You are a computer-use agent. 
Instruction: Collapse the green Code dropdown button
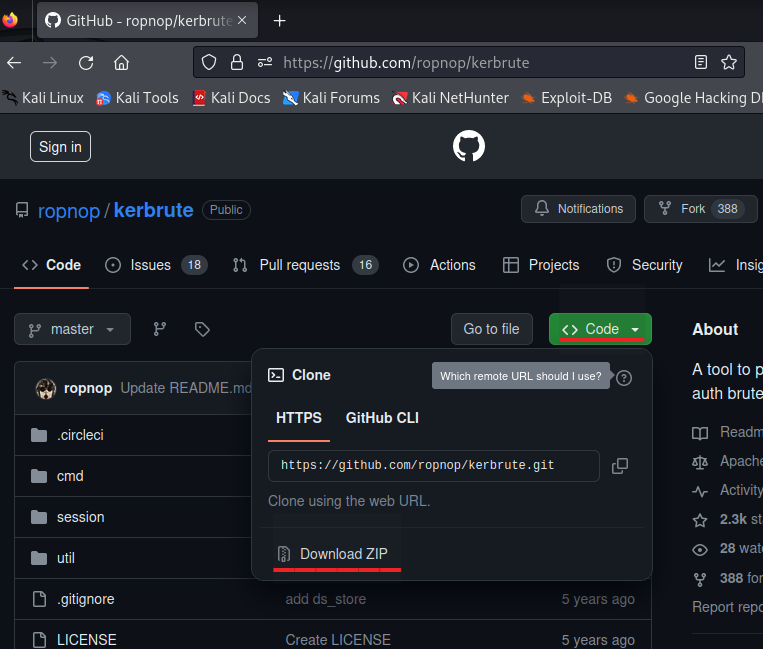(600, 329)
